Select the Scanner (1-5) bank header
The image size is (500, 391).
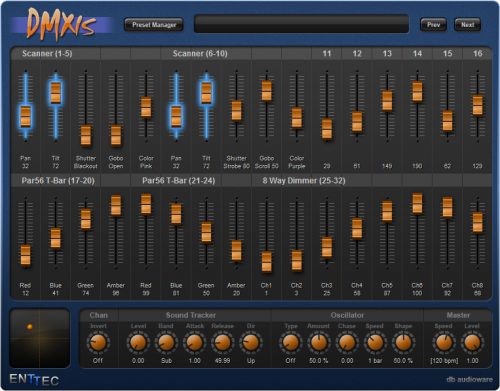pos(47,53)
